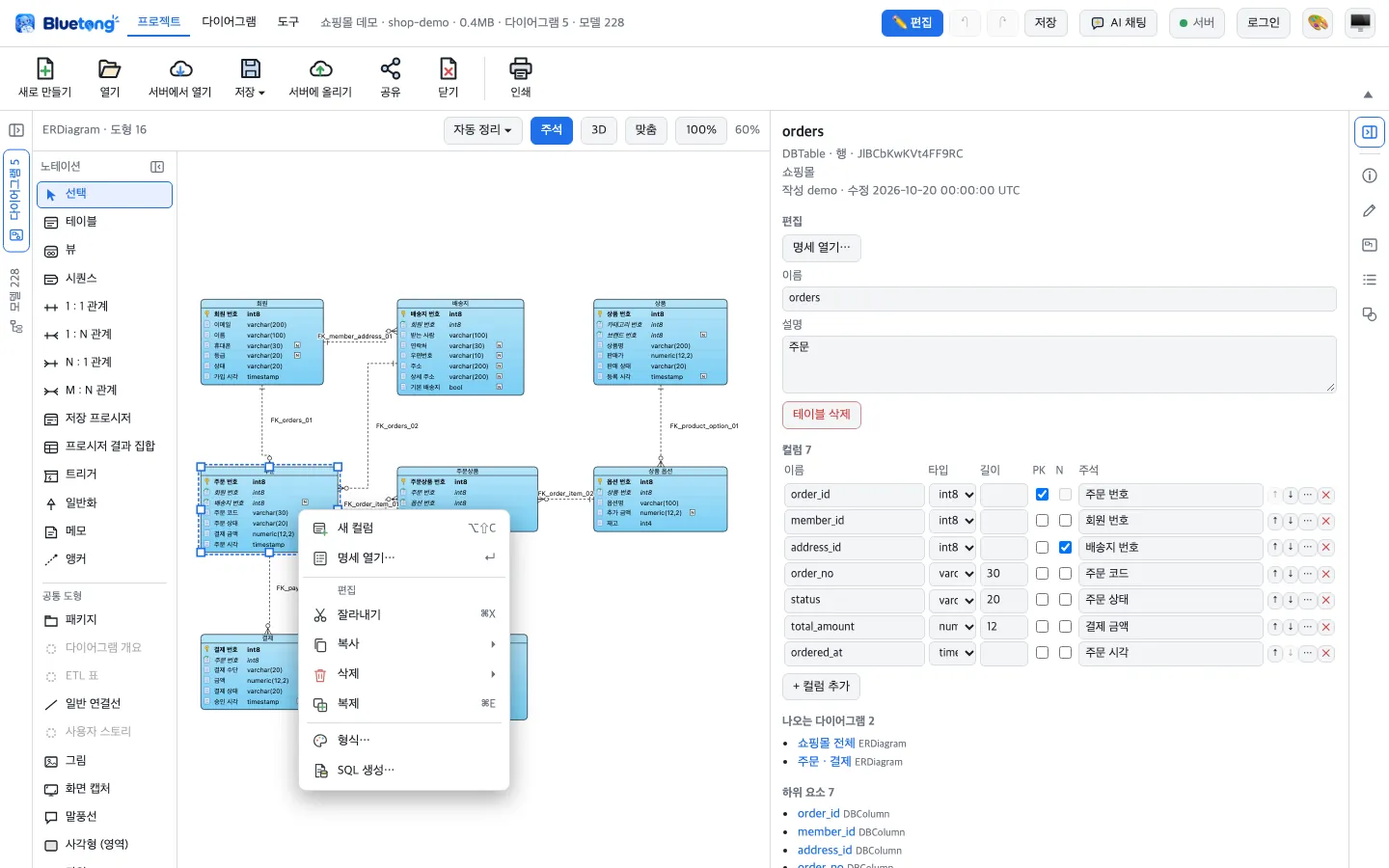This screenshot has width=1389, height=868.
Task: Click the AI 채팅 button
Action: tap(1119, 23)
